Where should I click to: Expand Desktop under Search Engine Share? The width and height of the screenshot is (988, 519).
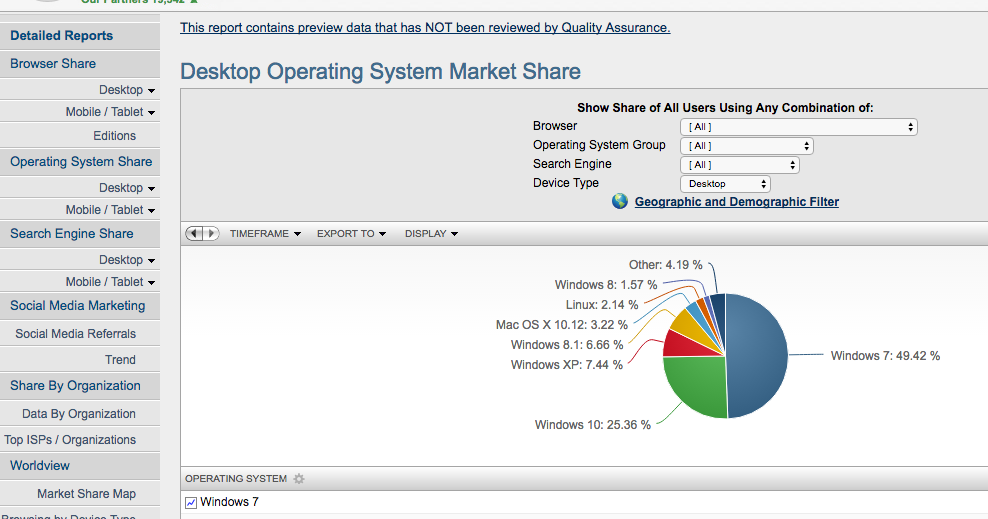(x=127, y=260)
